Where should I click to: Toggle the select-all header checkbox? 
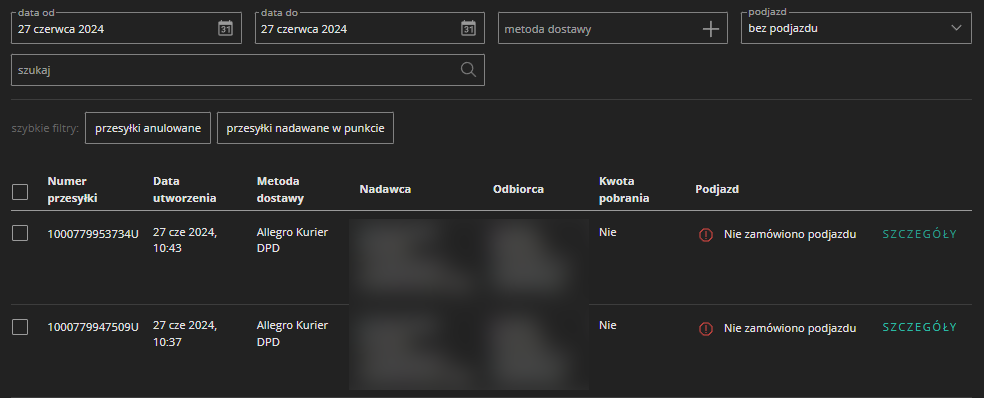click(20, 191)
